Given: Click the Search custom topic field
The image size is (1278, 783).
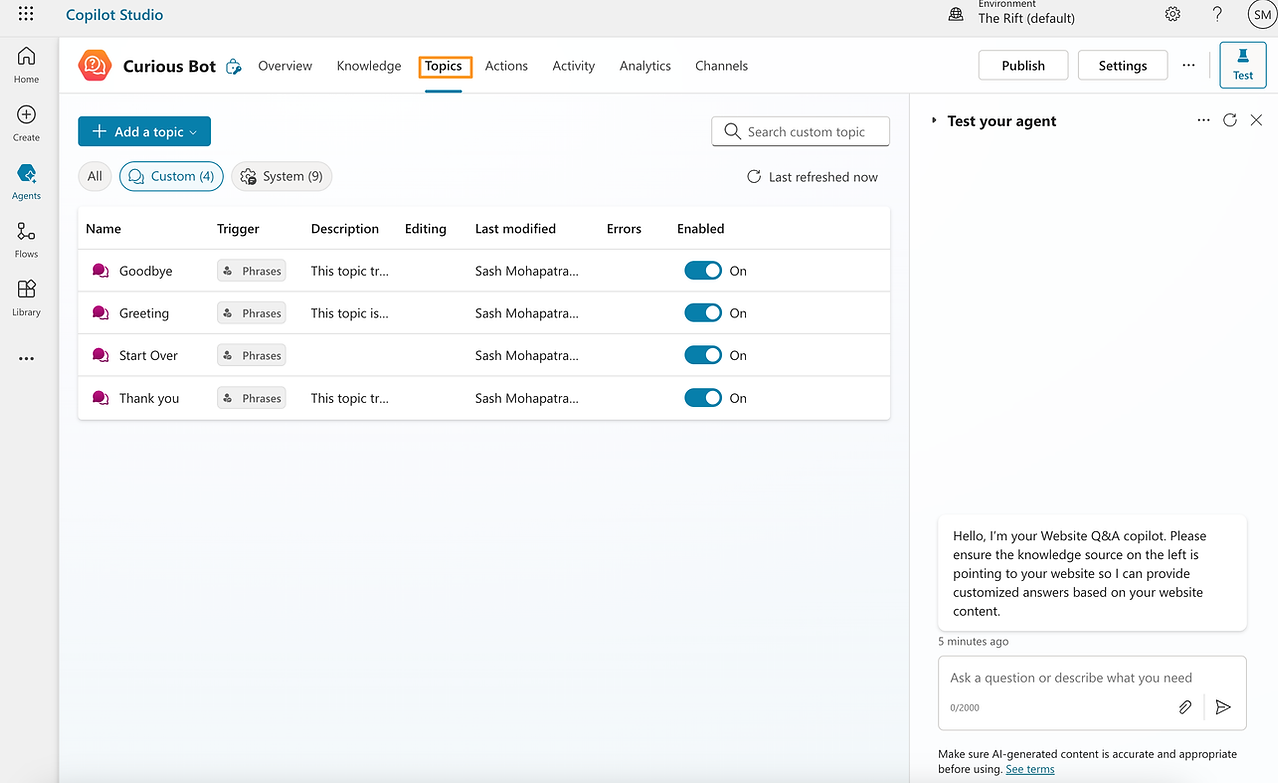Looking at the screenshot, I should tap(801, 131).
